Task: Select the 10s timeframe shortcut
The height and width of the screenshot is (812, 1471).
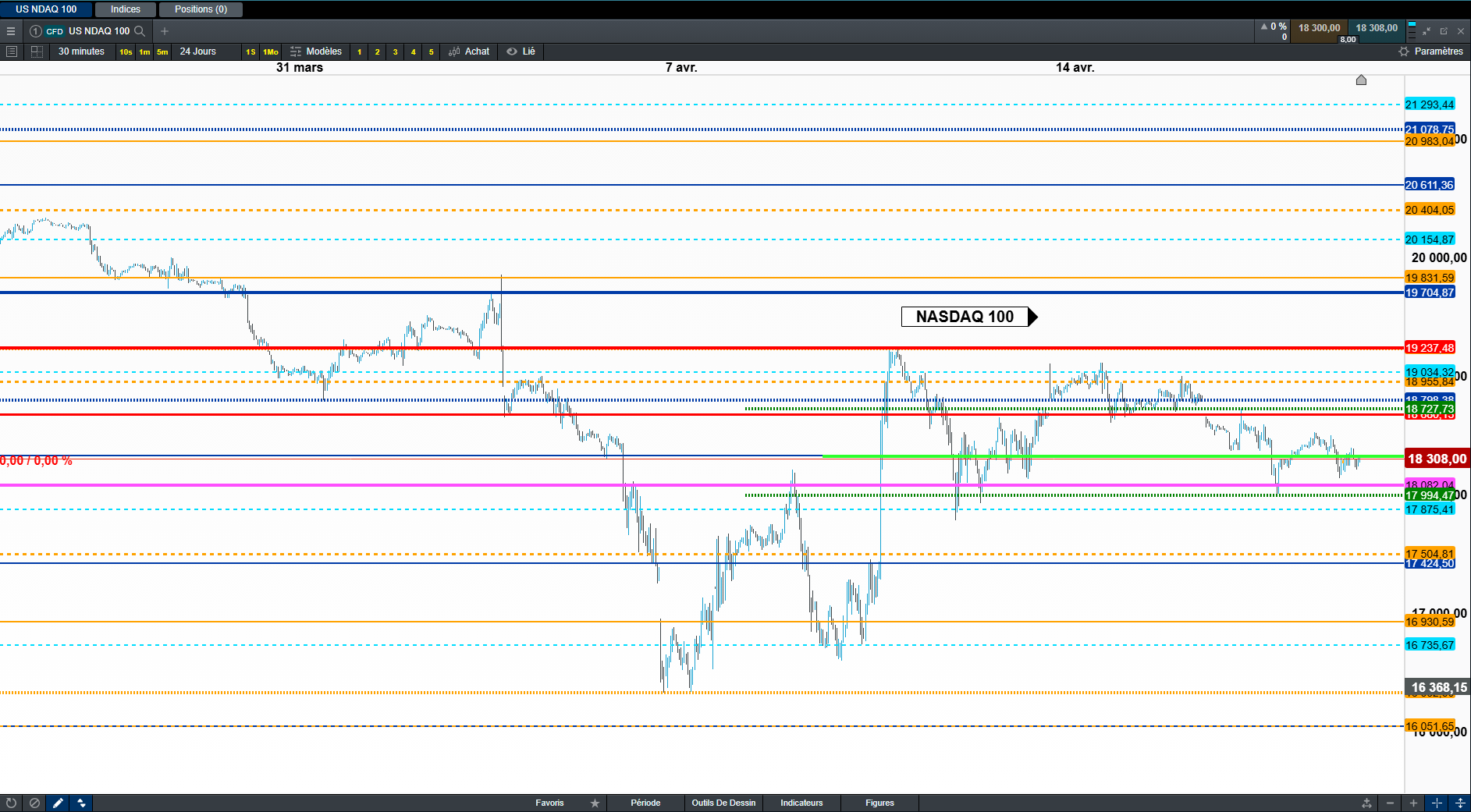Action: click(126, 52)
